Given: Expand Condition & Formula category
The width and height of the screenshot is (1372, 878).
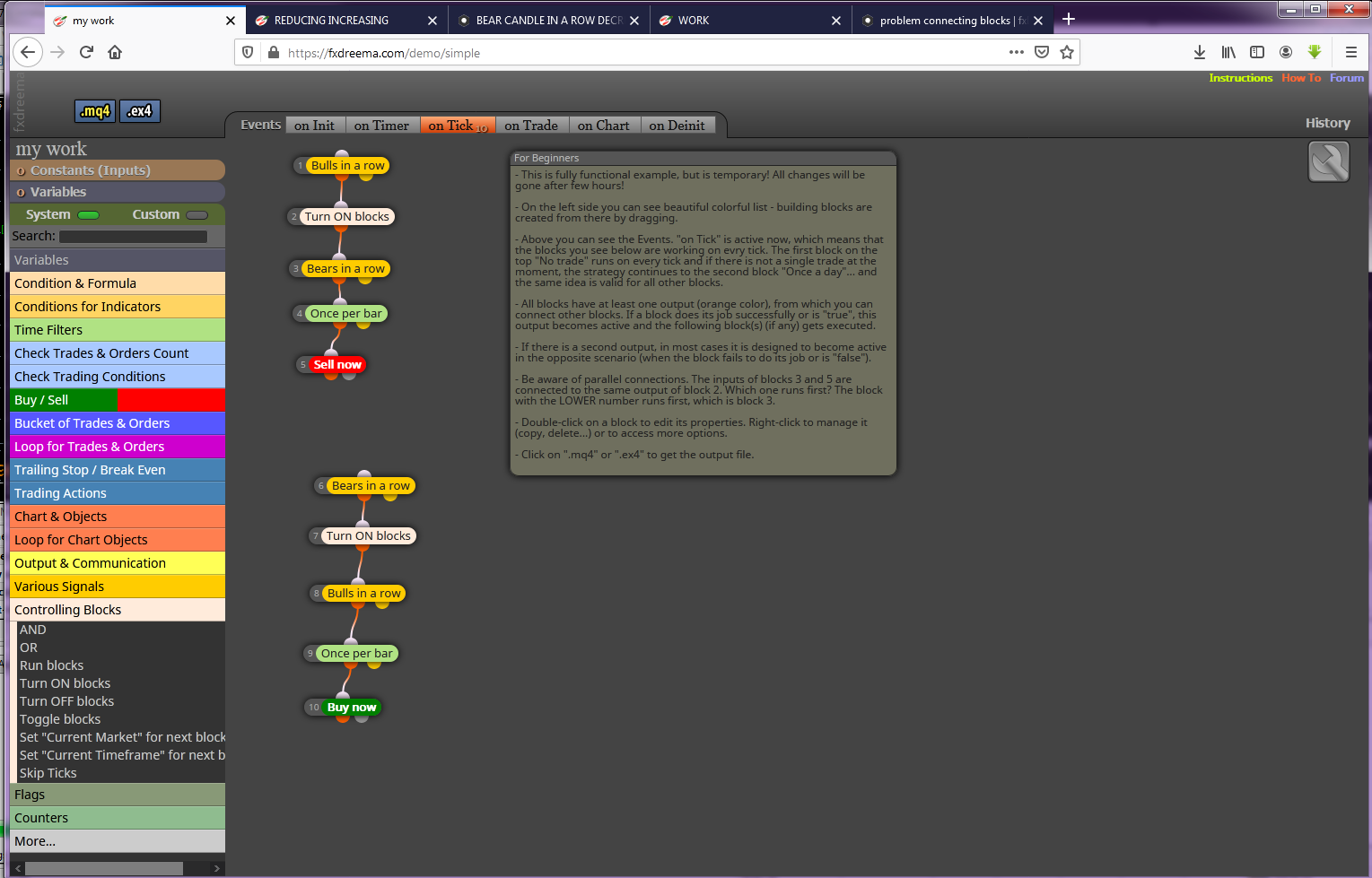Looking at the screenshot, I should point(118,283).
